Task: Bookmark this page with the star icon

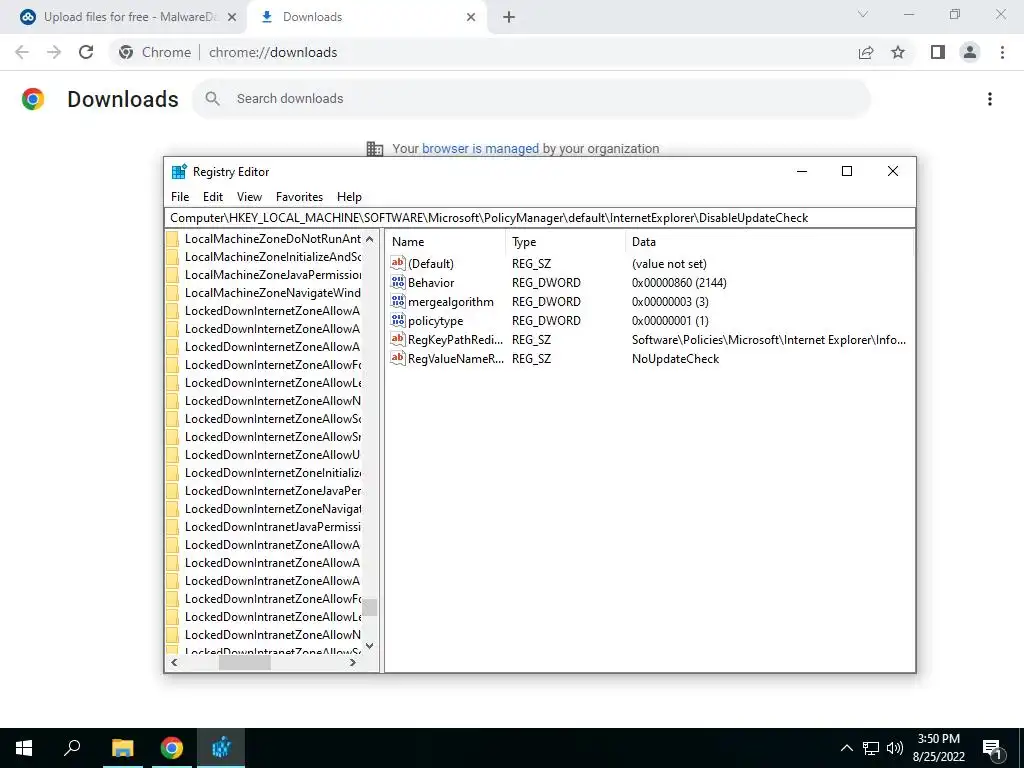Action: click(898, 52)
